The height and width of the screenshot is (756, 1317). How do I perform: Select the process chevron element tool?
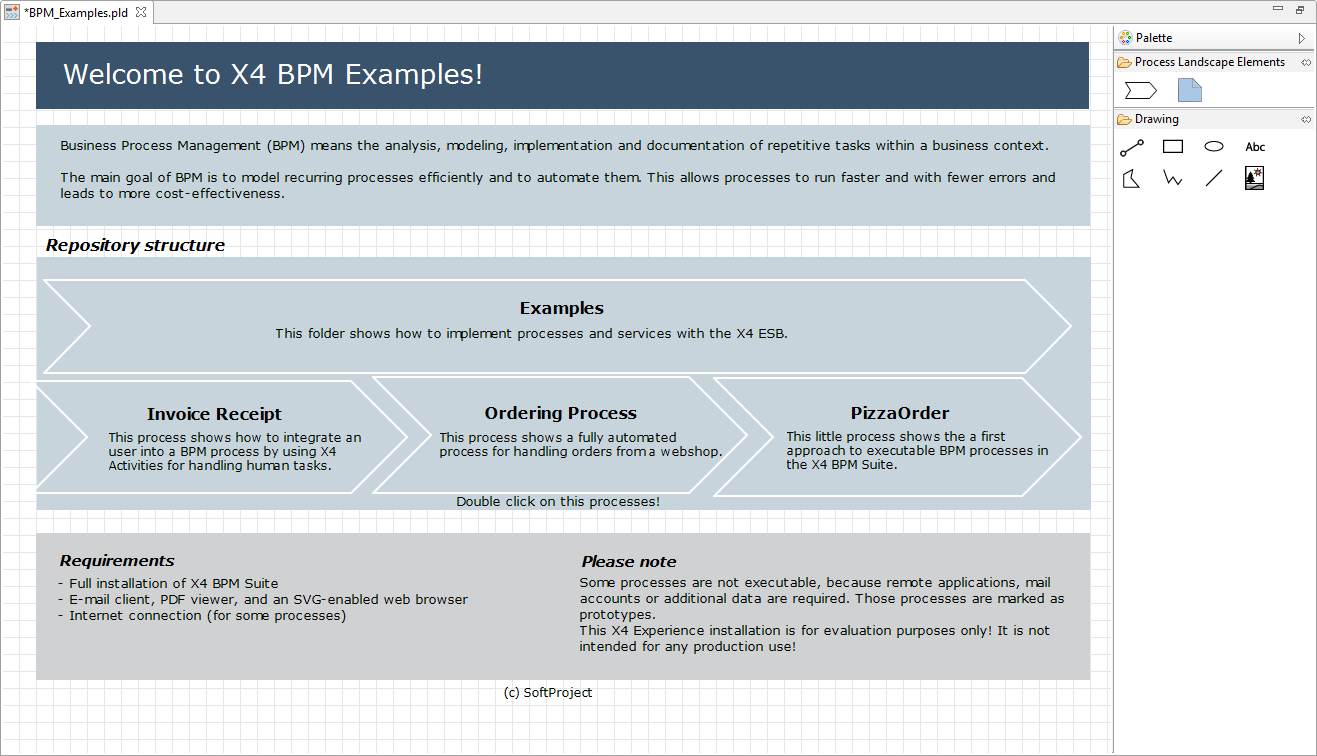1140,91
